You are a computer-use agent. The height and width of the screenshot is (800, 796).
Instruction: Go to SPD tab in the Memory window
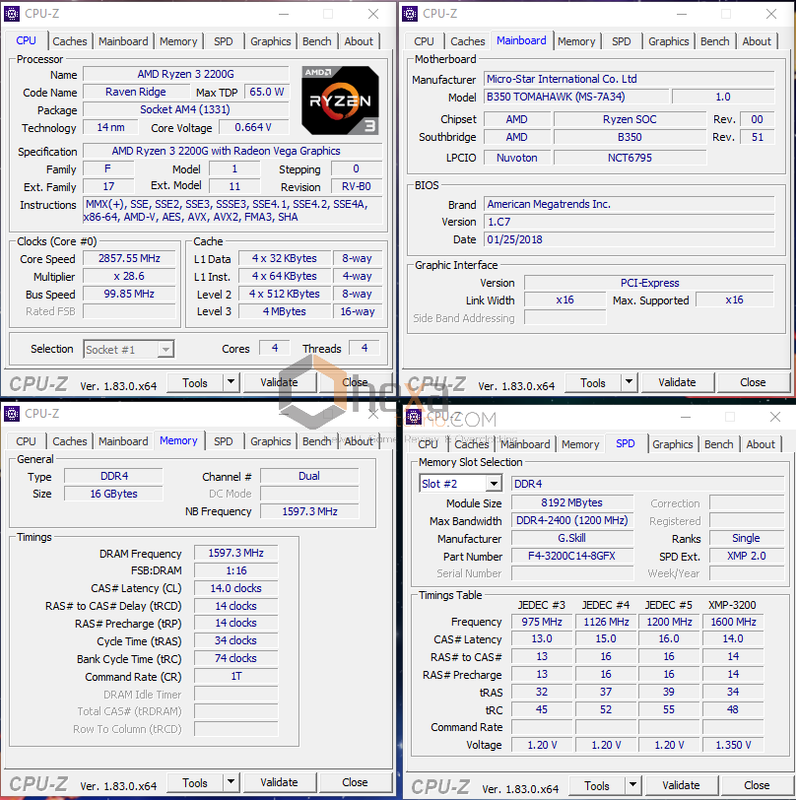(x=223, y=441)
